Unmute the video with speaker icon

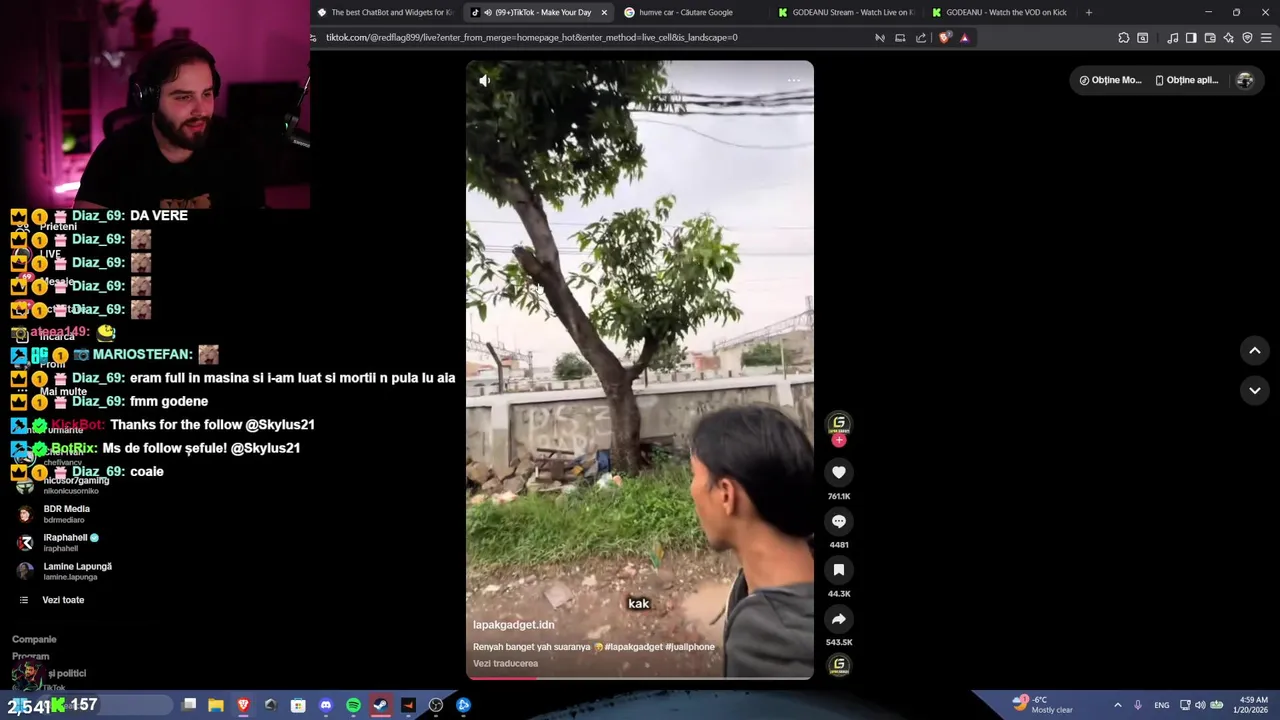click(x=485, y=80)
